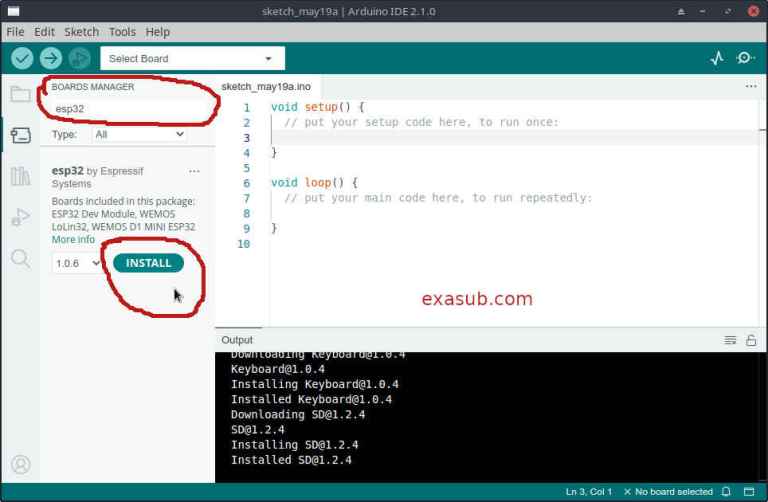Click the setup code comment line
Screen dimensions: 768x502
421,122
